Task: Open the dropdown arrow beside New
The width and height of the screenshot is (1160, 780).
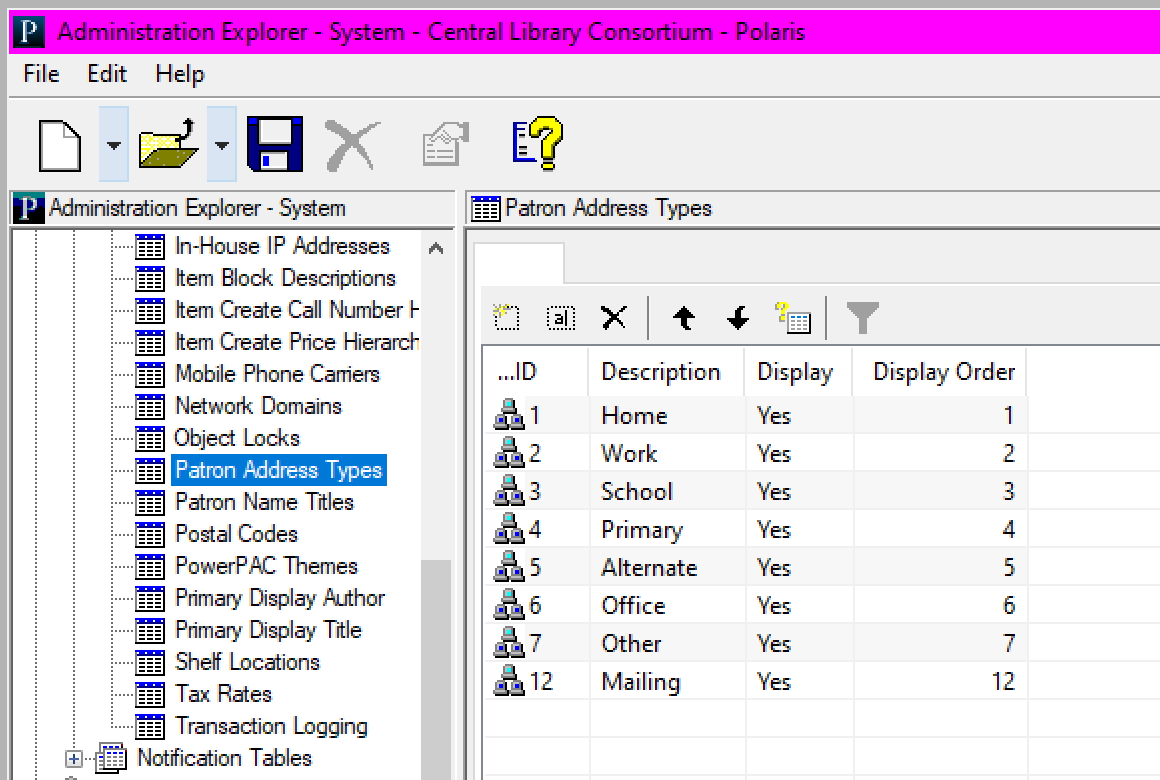Action: pos(114,145)
